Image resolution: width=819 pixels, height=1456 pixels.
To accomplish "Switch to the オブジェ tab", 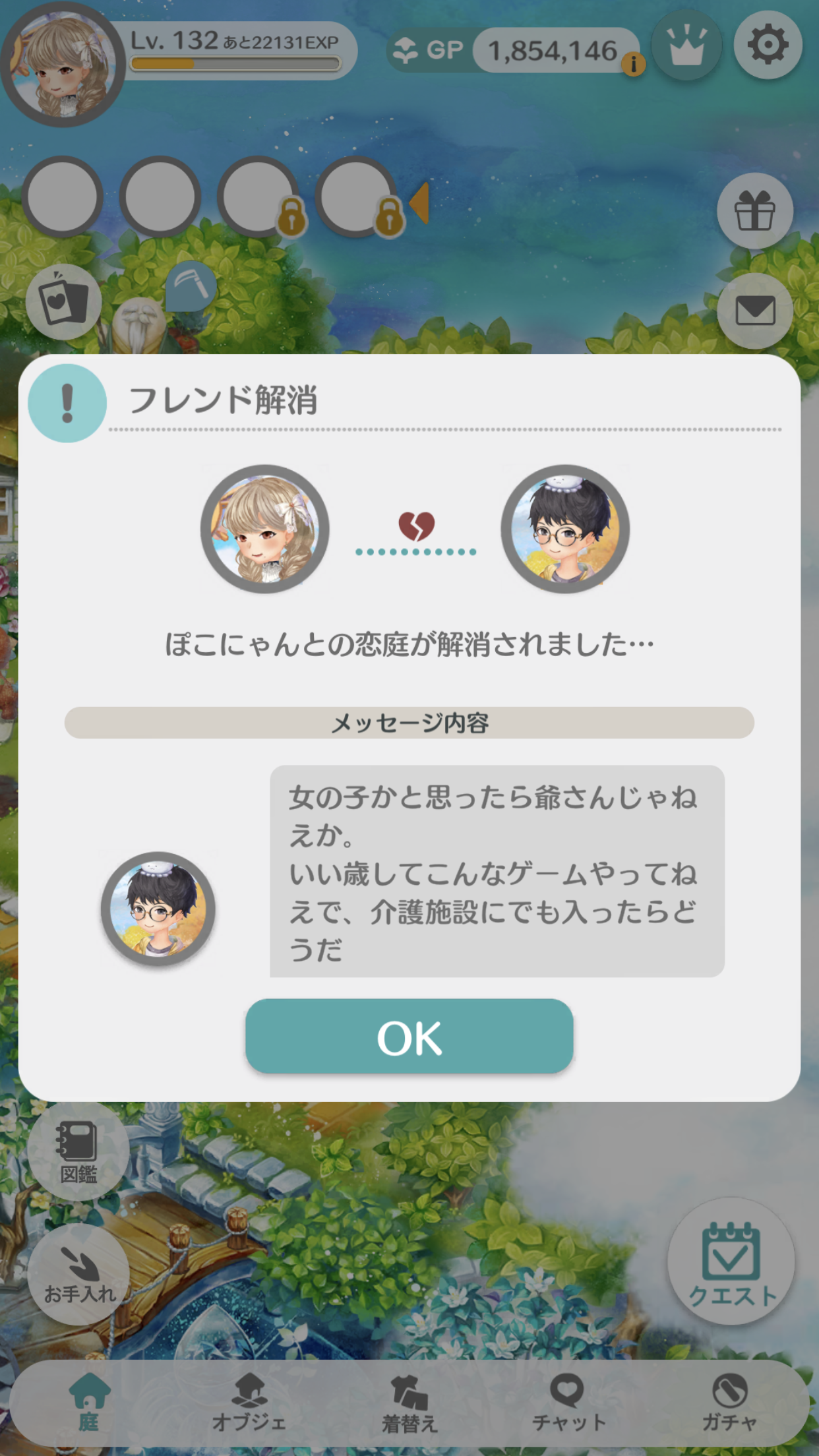I will [249, 1402].
